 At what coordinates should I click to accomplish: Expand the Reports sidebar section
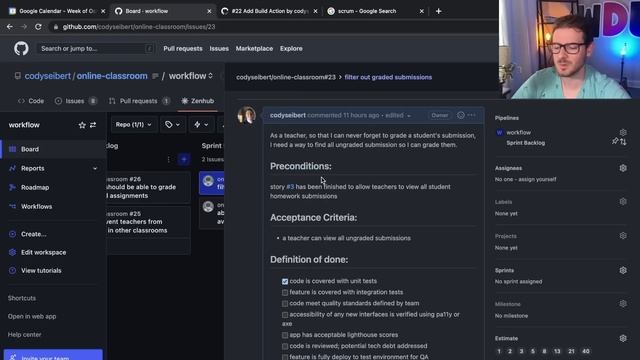(x=95, y=169)
